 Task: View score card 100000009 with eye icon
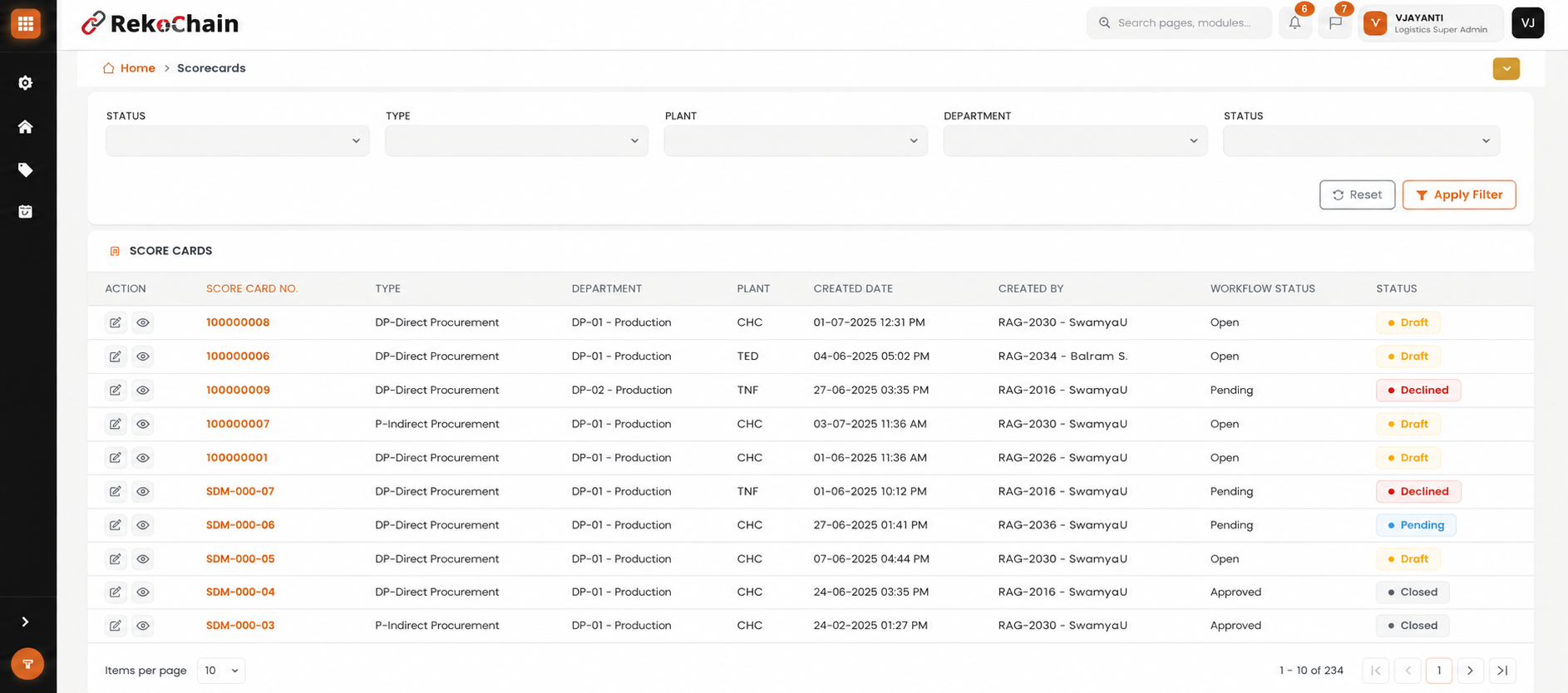tap(143, 390)
